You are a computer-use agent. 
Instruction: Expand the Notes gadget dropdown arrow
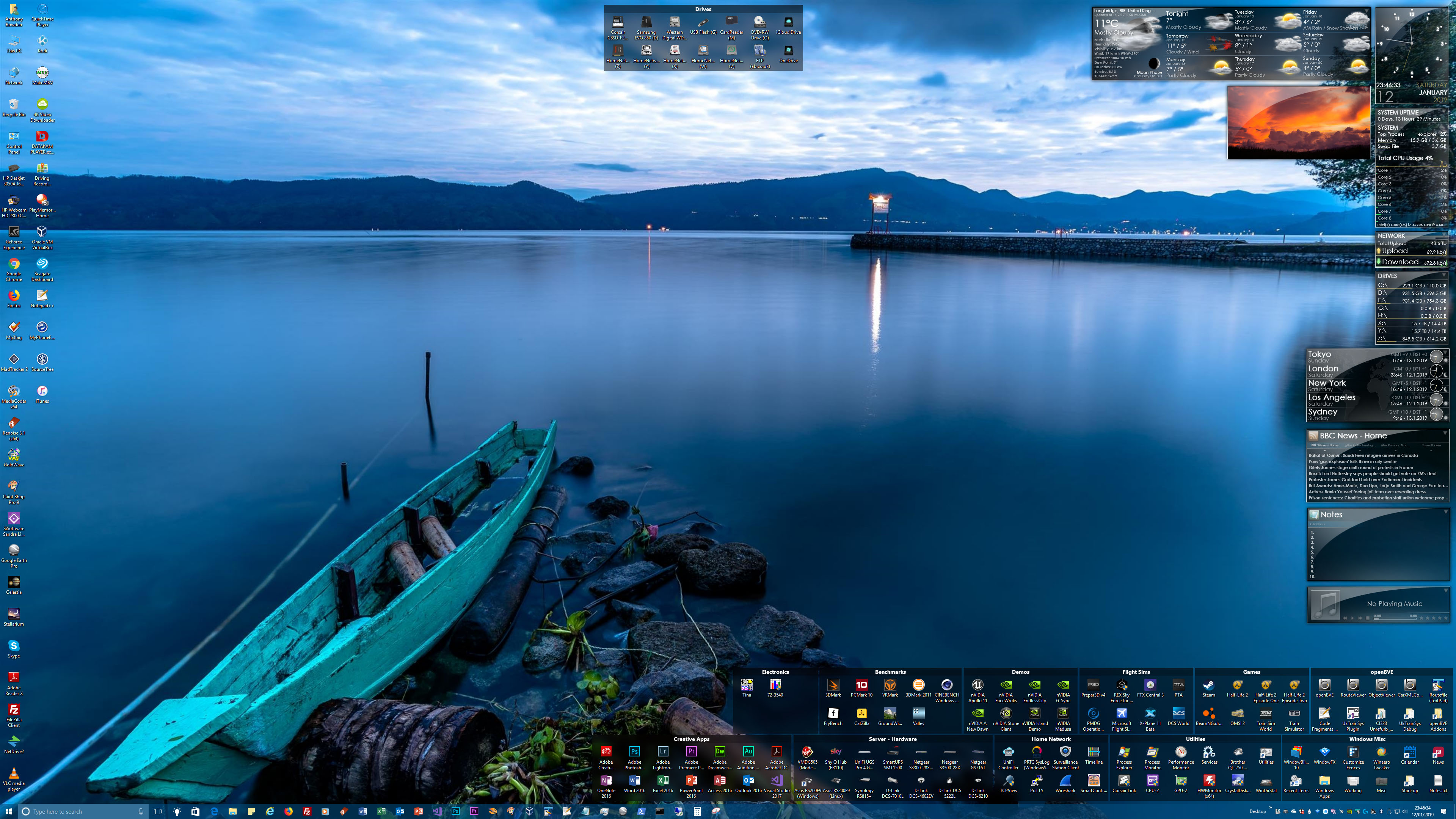(x=1445, y=511)
